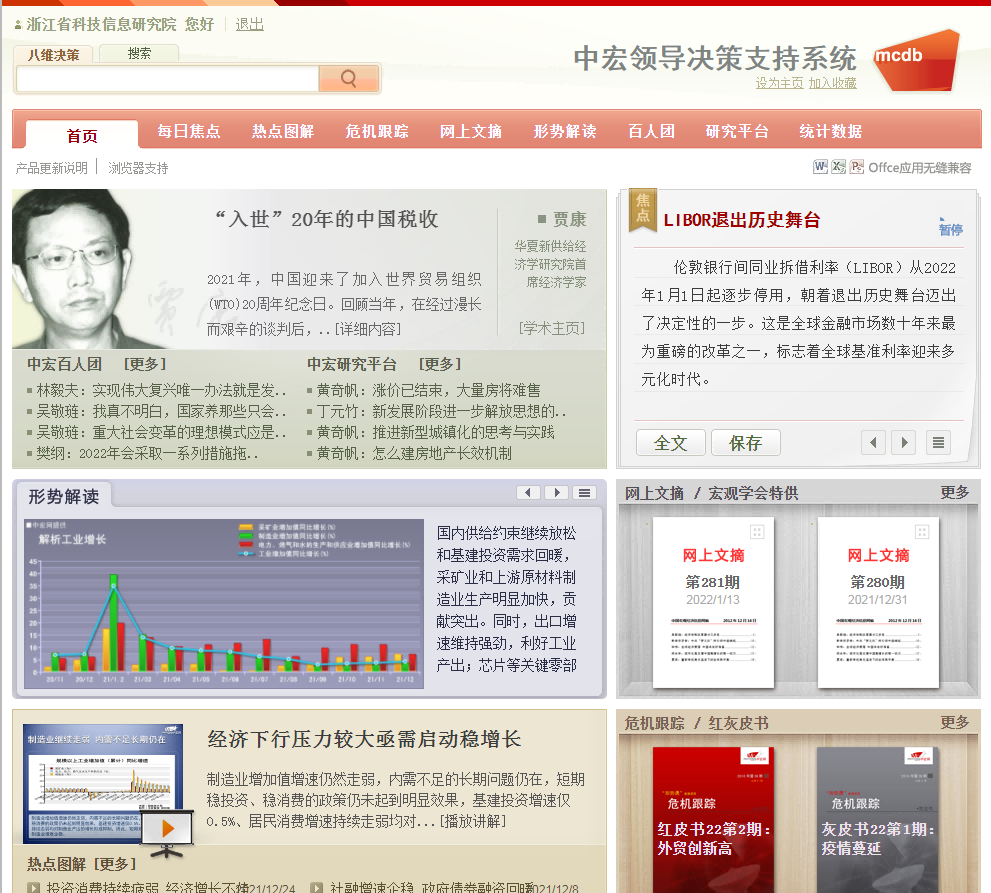
Task: Click the Excel icon in Office compatibility
Action: pos(838,167)
